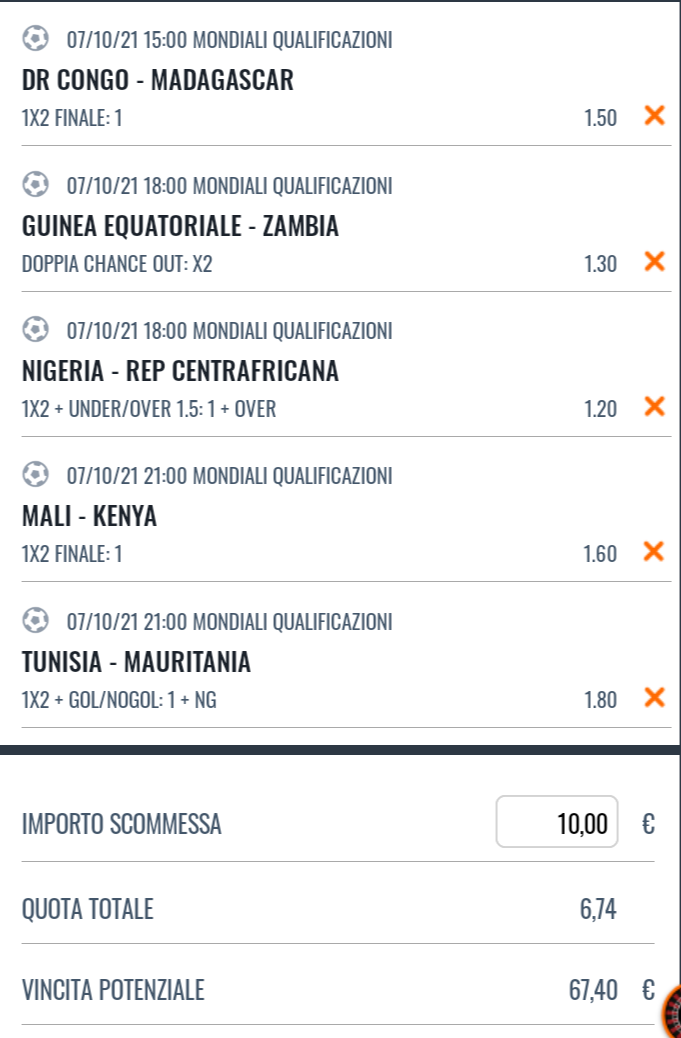The image size is (681, 1038).
Task: Click soccer ball icon beside DR Congo match
Action: click(36, 38)
